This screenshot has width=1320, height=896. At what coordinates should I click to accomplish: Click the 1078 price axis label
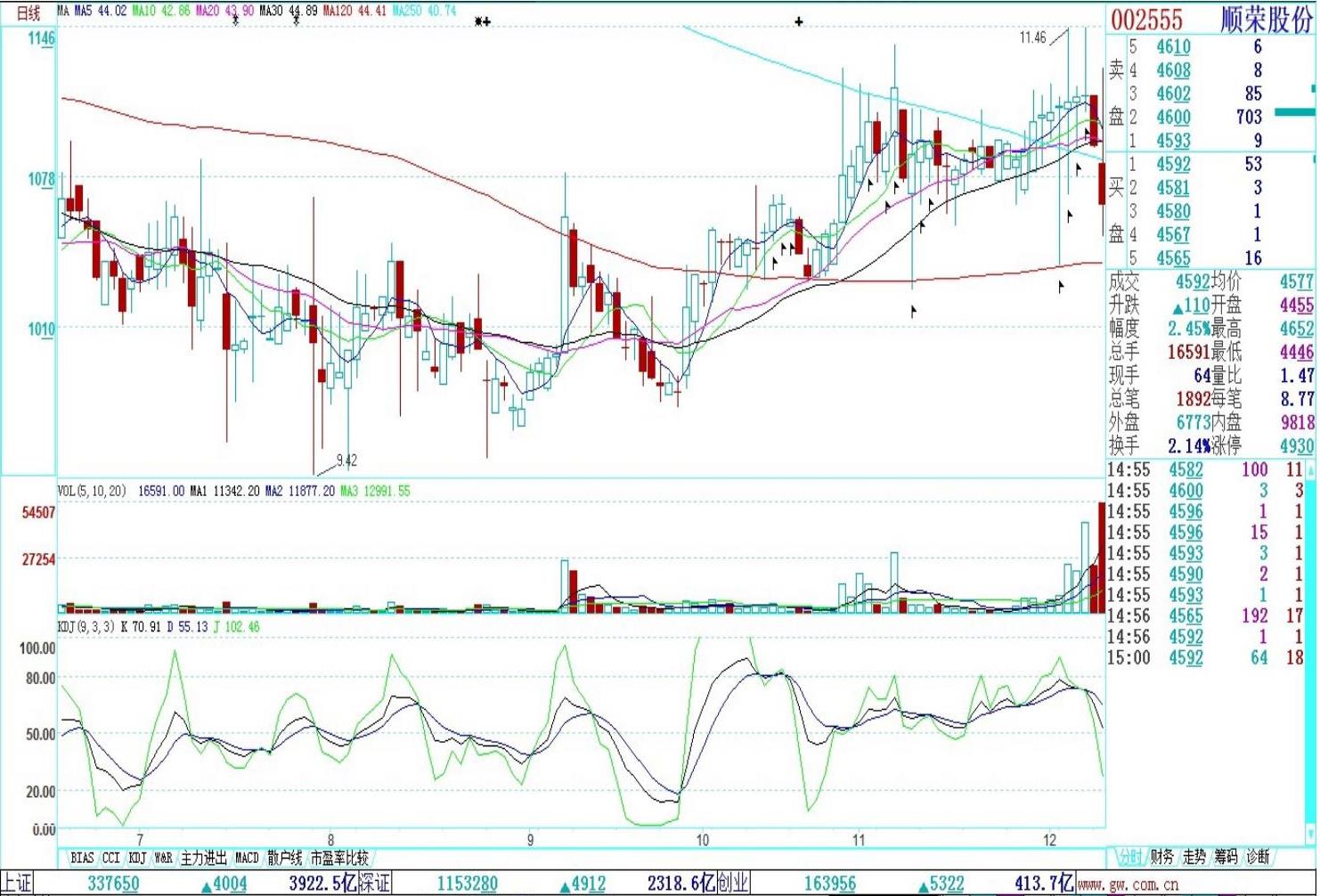coord(41,180)
